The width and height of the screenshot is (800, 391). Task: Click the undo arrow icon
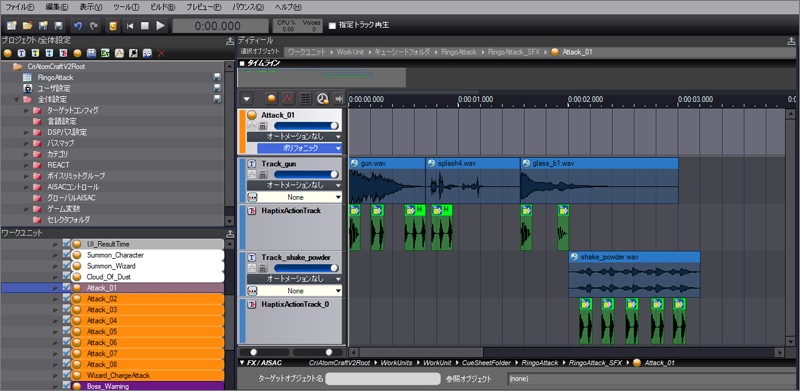pos(78,26)
